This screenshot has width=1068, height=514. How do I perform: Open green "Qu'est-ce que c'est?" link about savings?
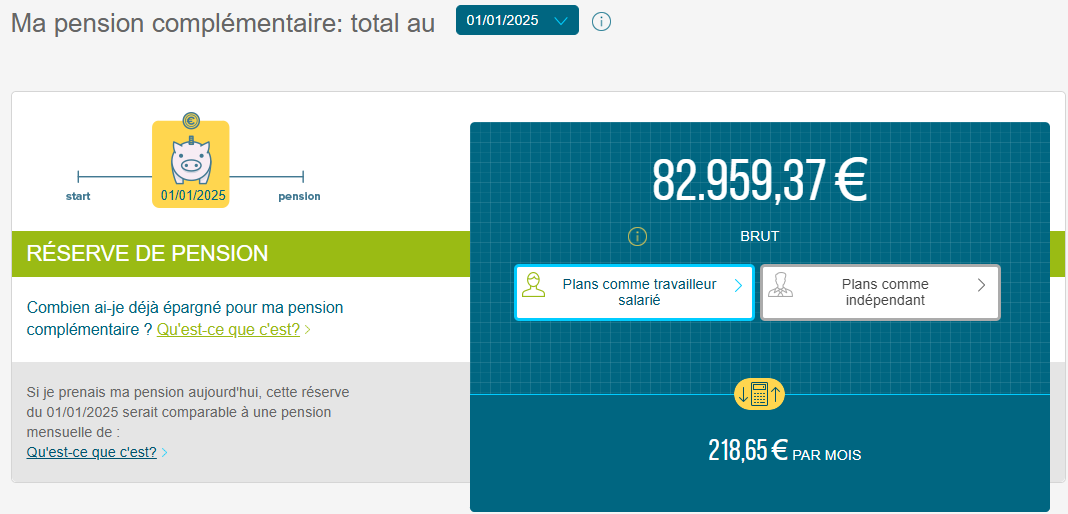(x=228, y=329)
